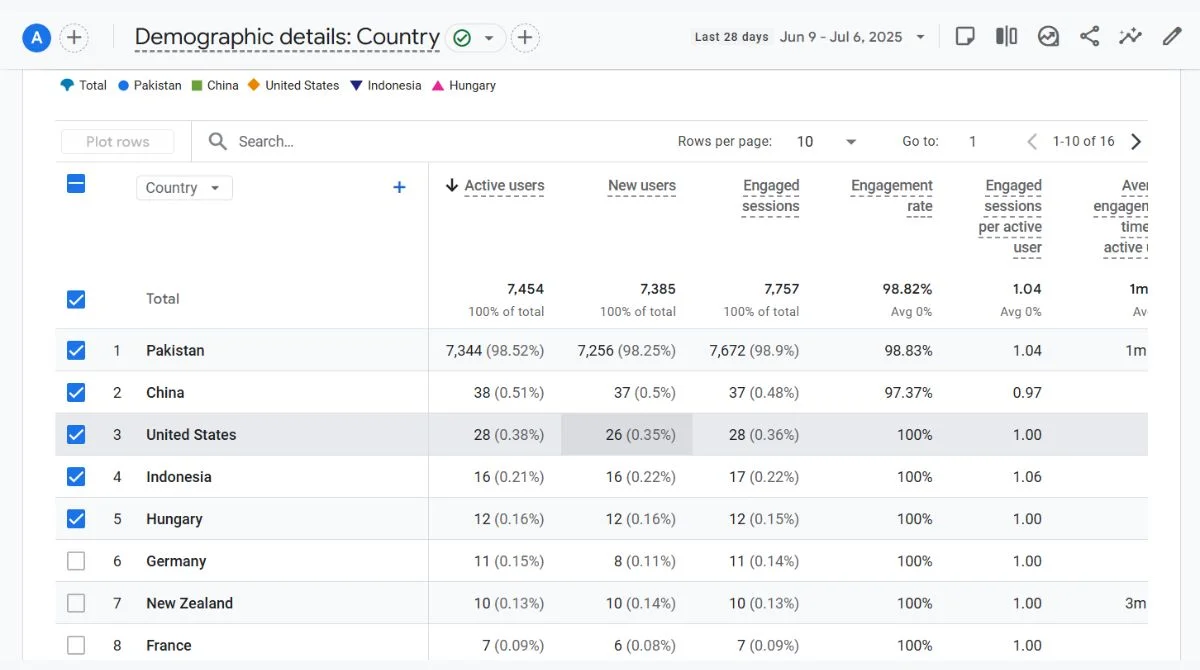Image resolution: width=1200 pixels, height=670 pixels.
Task: Click the Hungary country name
Action: click(x=174, y=519)
